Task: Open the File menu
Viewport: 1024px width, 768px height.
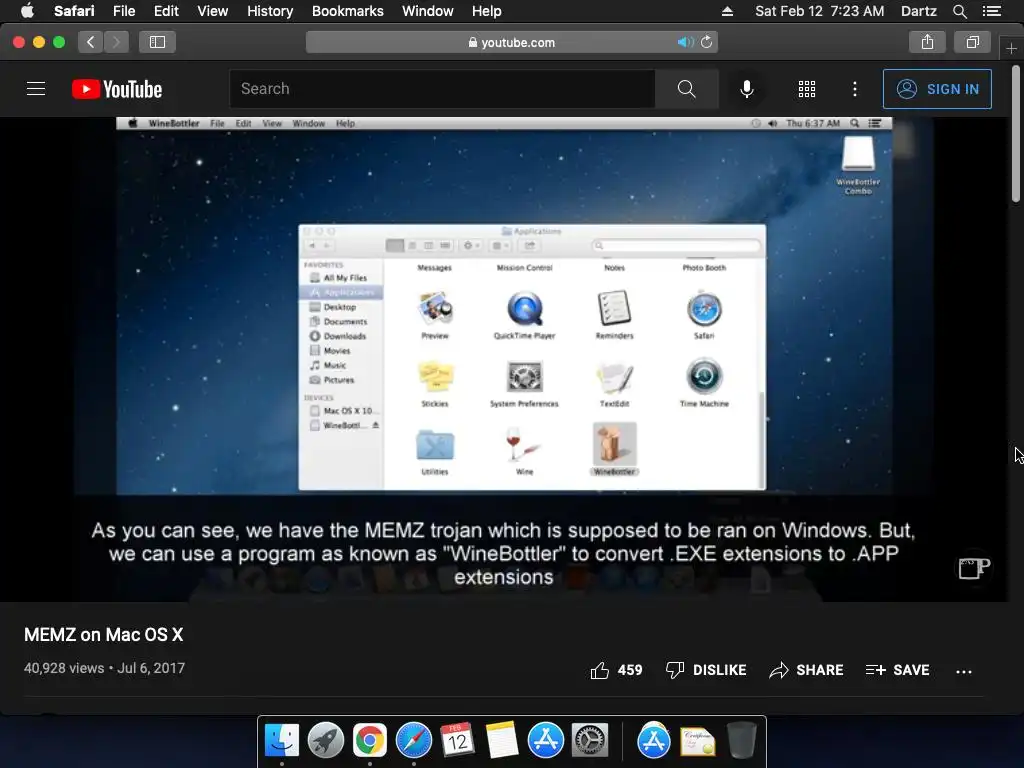Action: [123, 11]
